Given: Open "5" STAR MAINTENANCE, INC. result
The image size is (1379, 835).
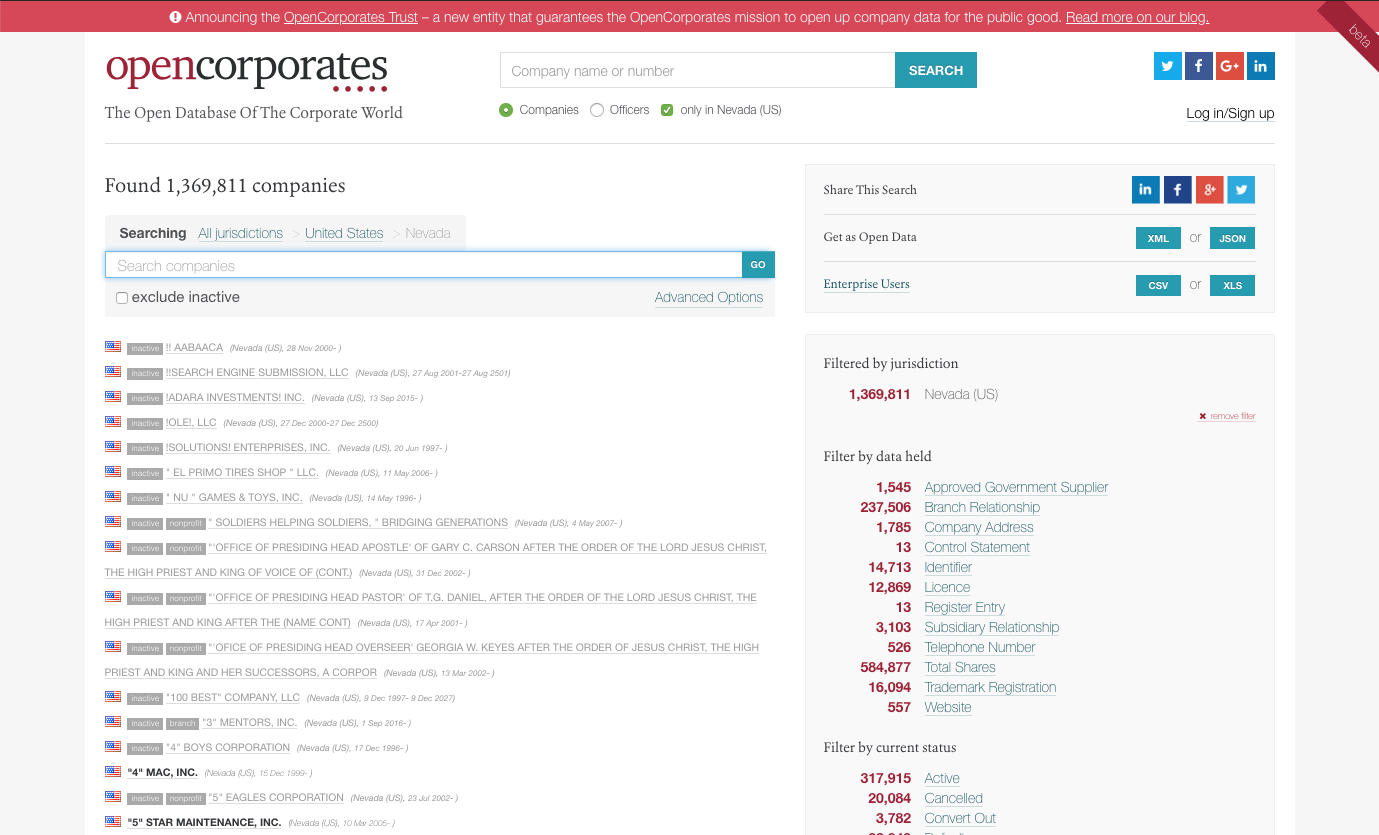Looking at the screenshot, I should pos(204,822).
